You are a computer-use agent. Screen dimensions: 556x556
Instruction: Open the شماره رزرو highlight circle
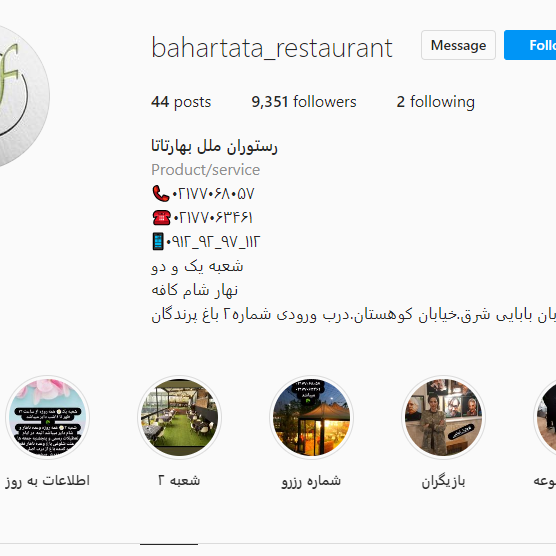pos(311,417)
